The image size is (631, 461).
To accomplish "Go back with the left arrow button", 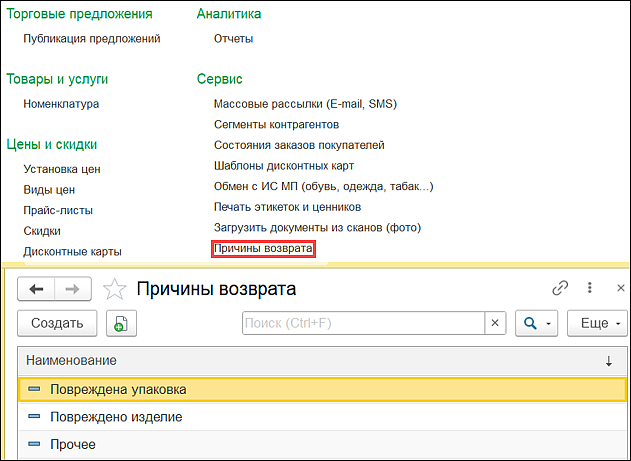I will pos(36,289).
